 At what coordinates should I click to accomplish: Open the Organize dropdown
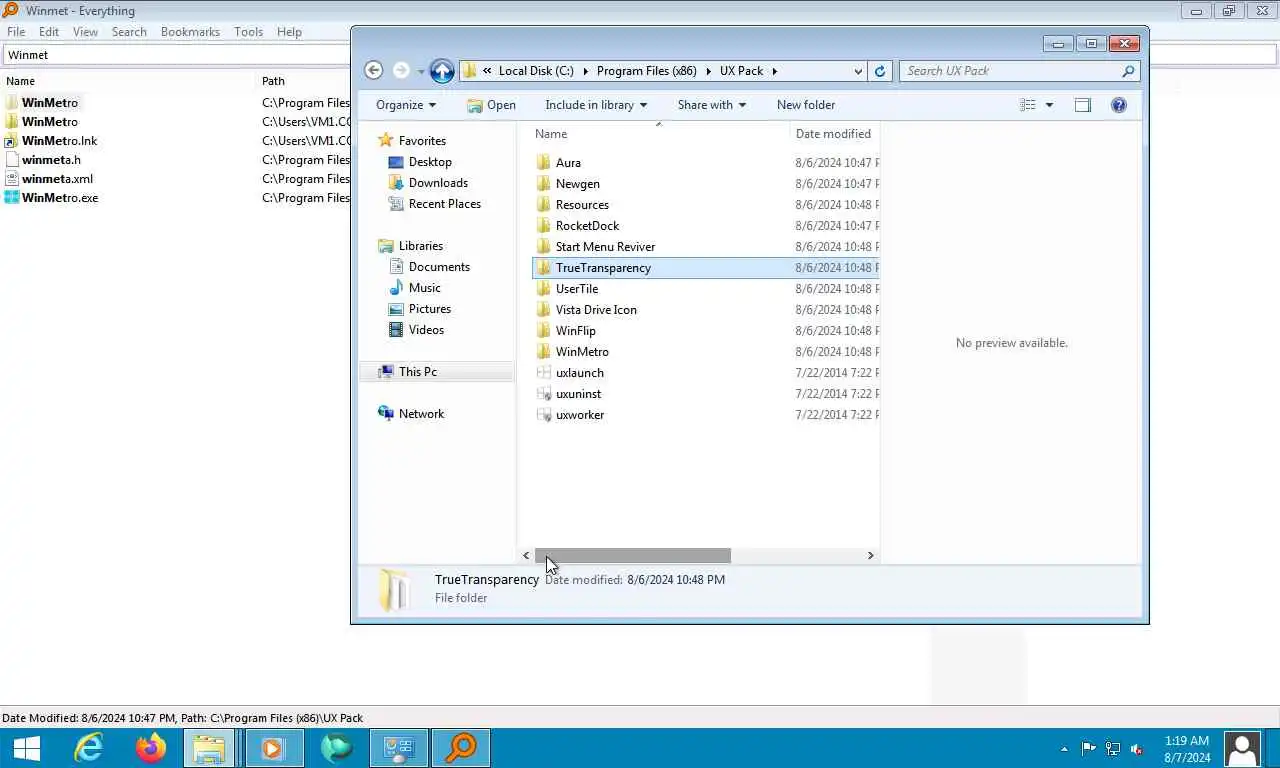point(406,105)
